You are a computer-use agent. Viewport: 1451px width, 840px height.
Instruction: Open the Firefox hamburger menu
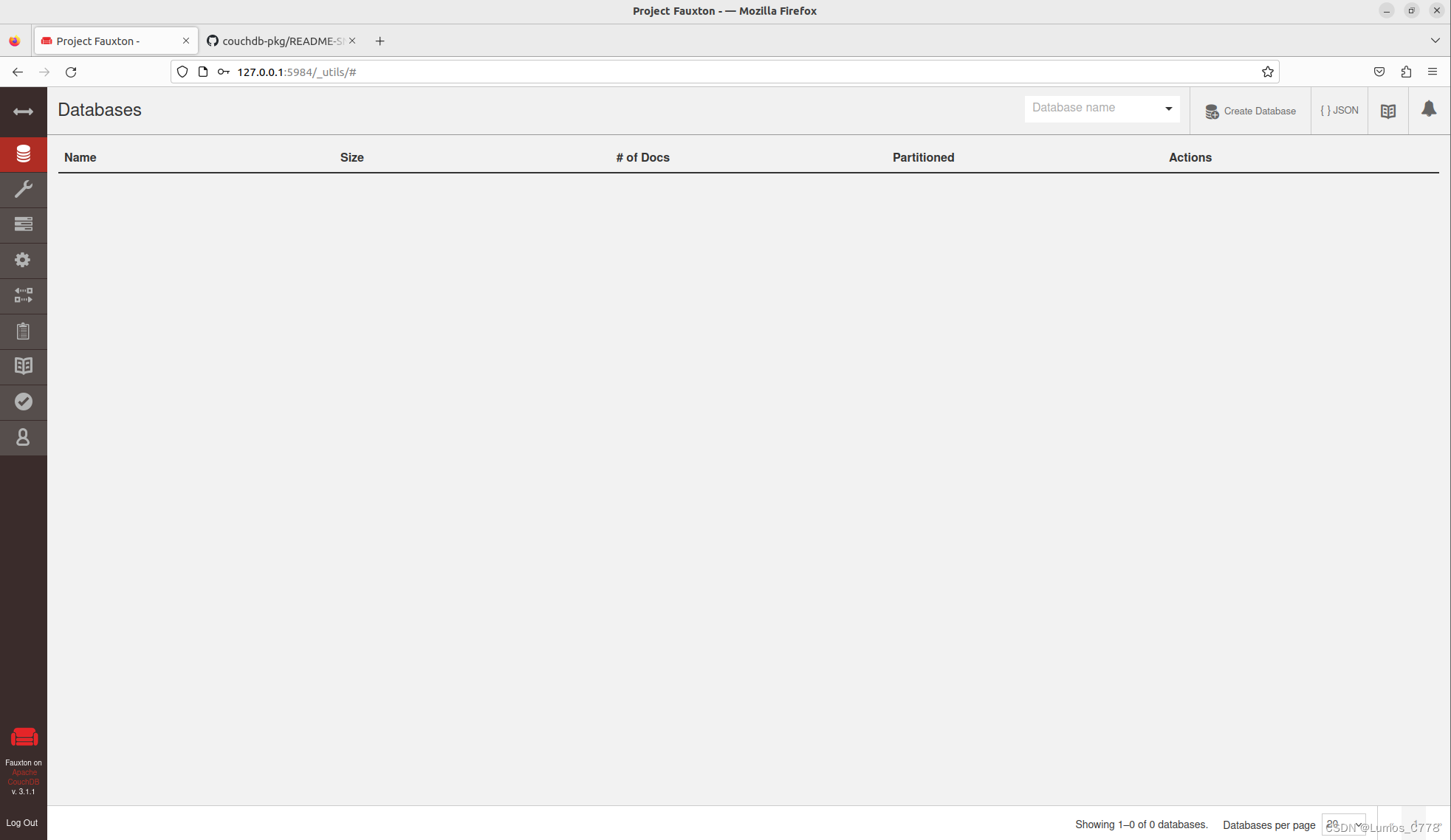point(1433,72)
